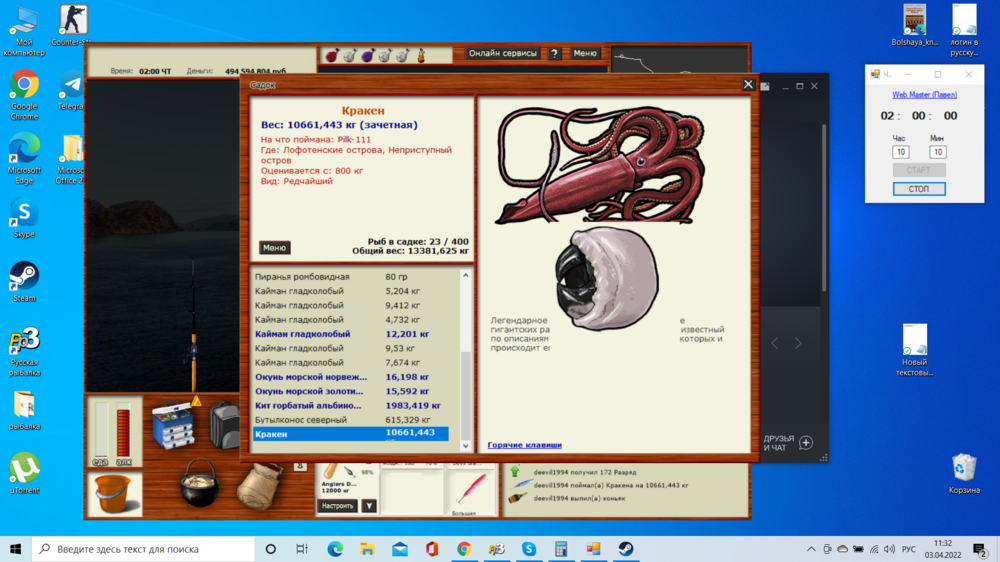Click the kraken beak image
This screenshot has height=562, width=1000.
606,279
